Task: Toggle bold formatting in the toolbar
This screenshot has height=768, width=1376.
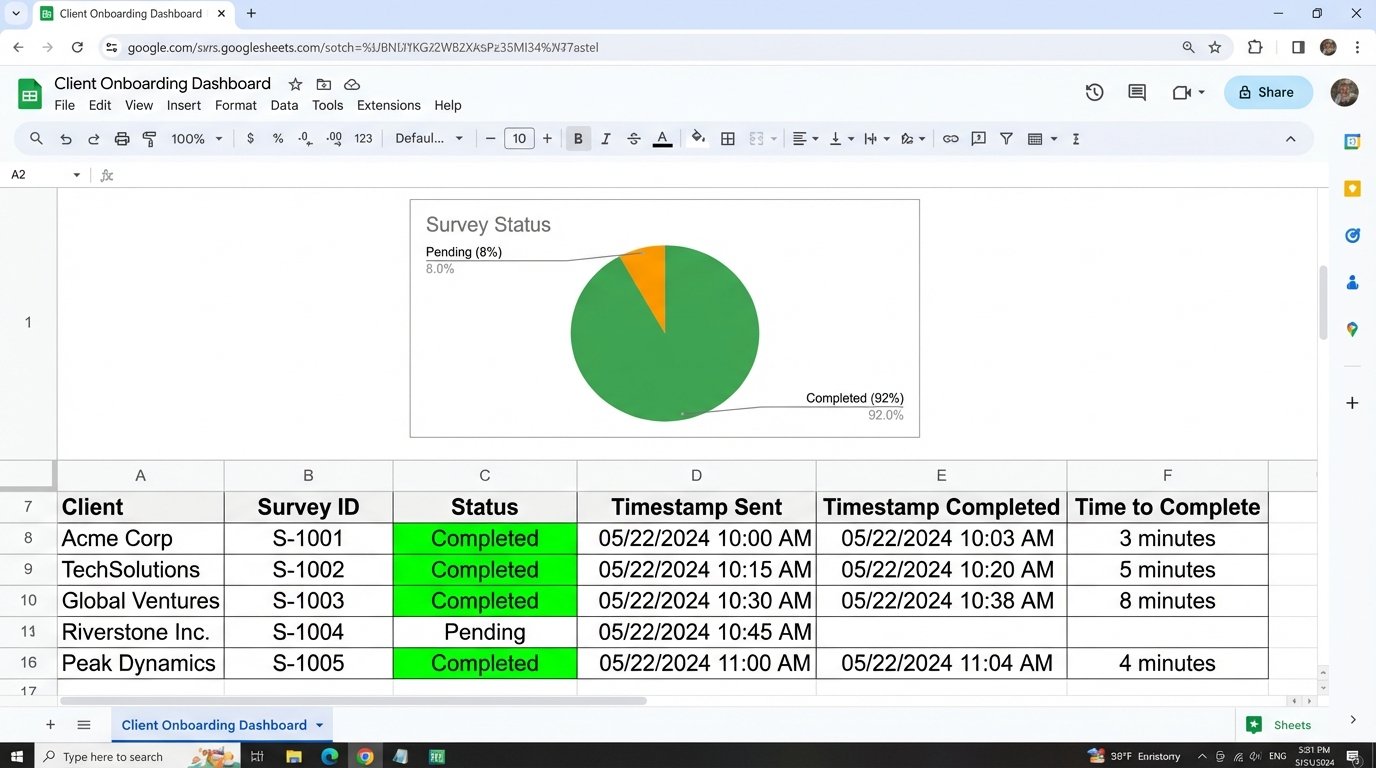Action: (x=577, y=138)
